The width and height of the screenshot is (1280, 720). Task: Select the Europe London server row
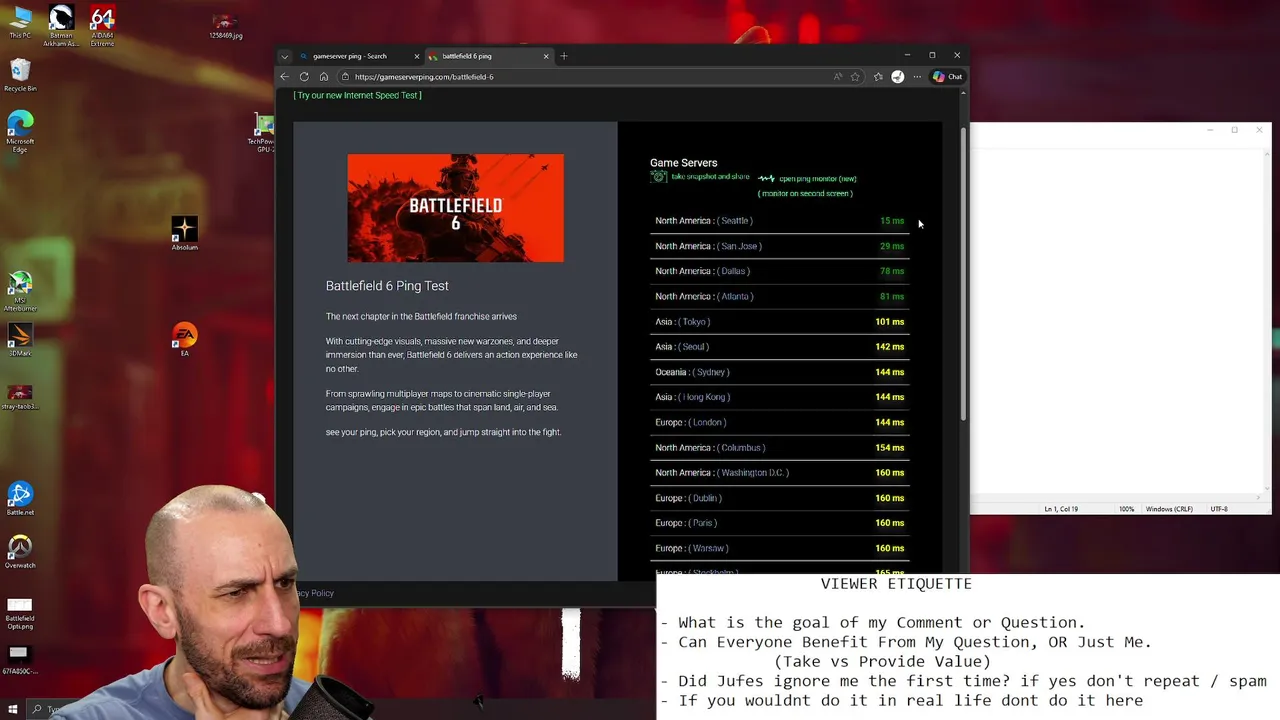(780, 422)
